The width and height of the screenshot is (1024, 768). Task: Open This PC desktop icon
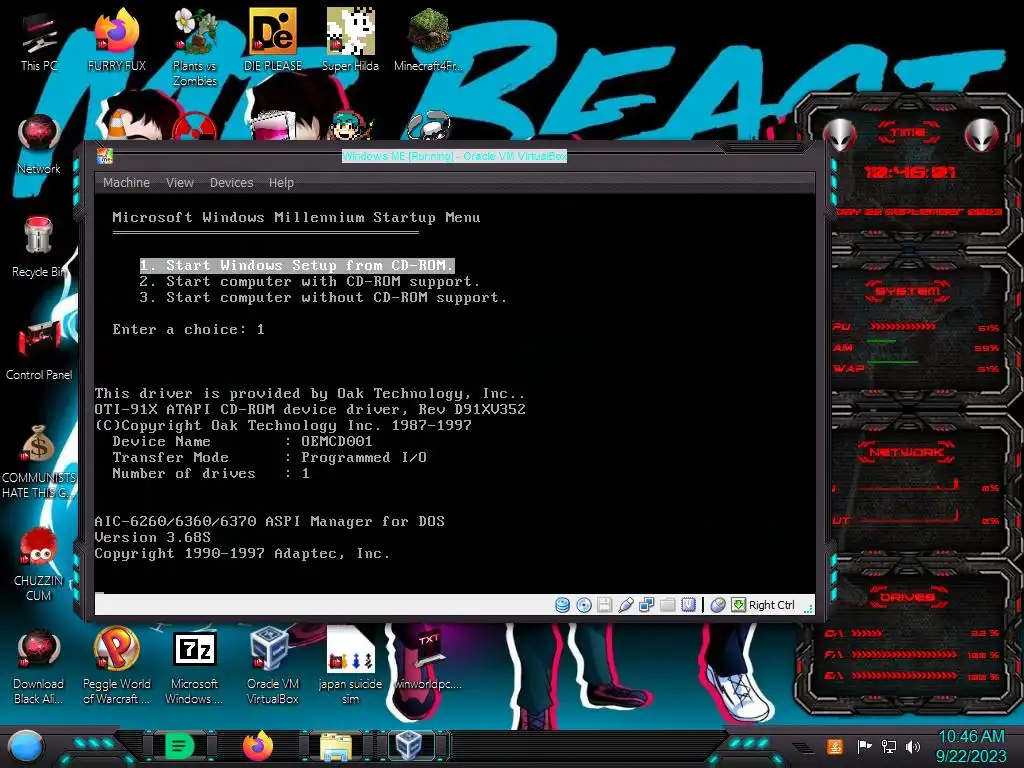(39, 41)
